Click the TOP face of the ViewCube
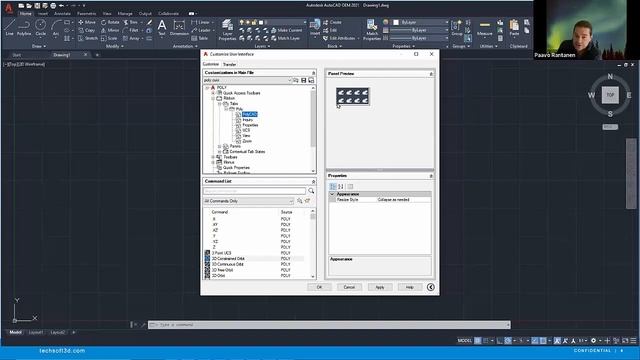Viewport: 640px width, 360px height. (x=610, y=95)
